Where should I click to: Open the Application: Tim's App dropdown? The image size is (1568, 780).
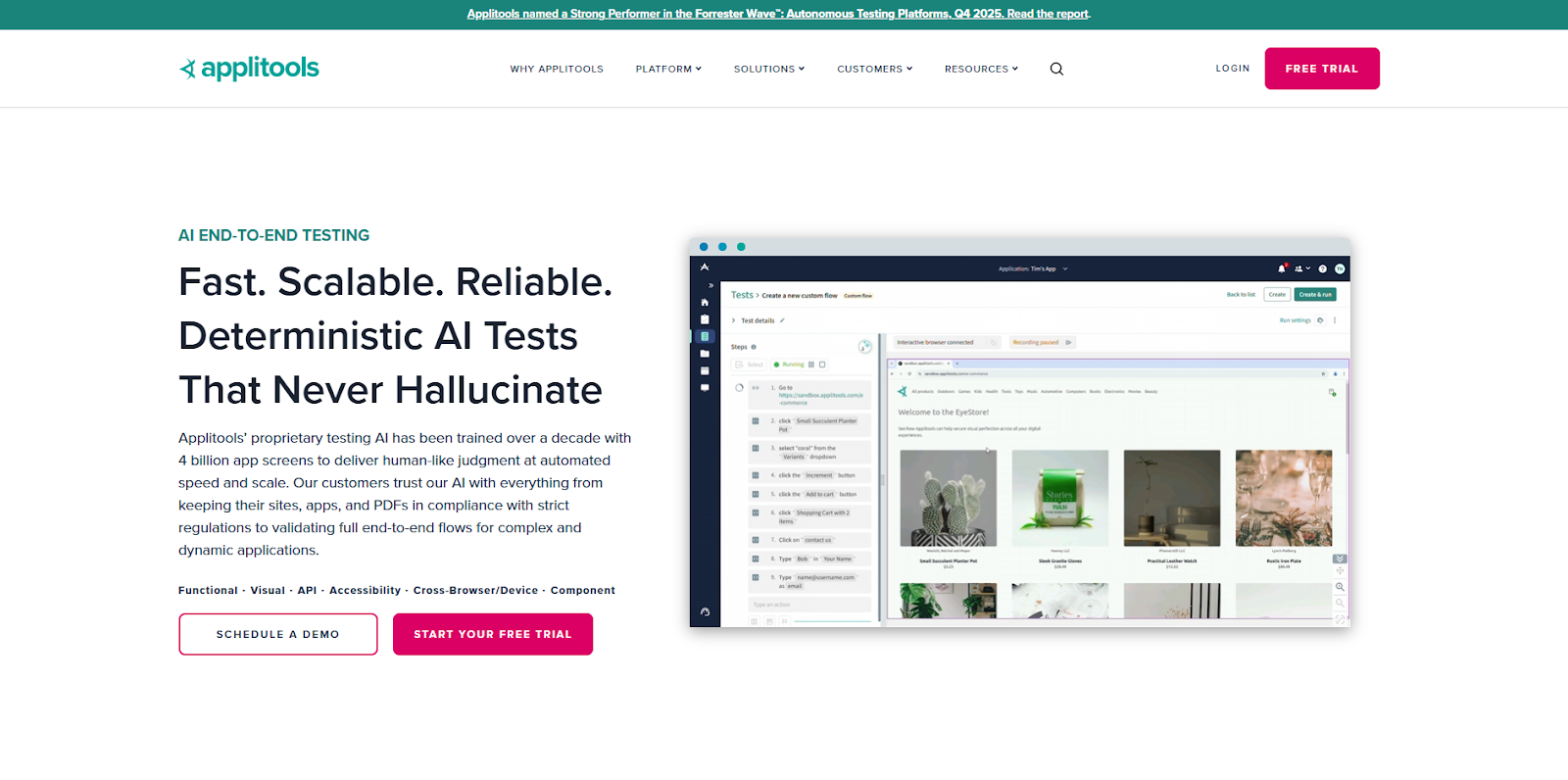pyautogui.click(x=1033, y=268)
